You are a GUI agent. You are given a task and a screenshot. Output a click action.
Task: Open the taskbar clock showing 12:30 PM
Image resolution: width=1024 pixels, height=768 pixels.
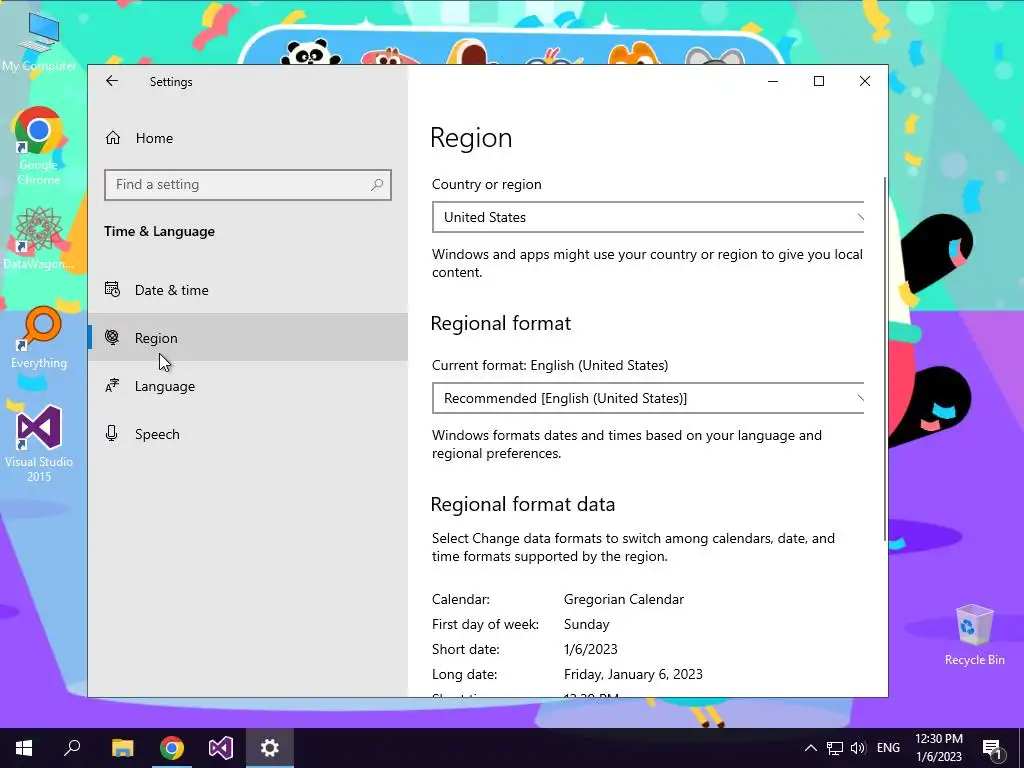[938, 748]
